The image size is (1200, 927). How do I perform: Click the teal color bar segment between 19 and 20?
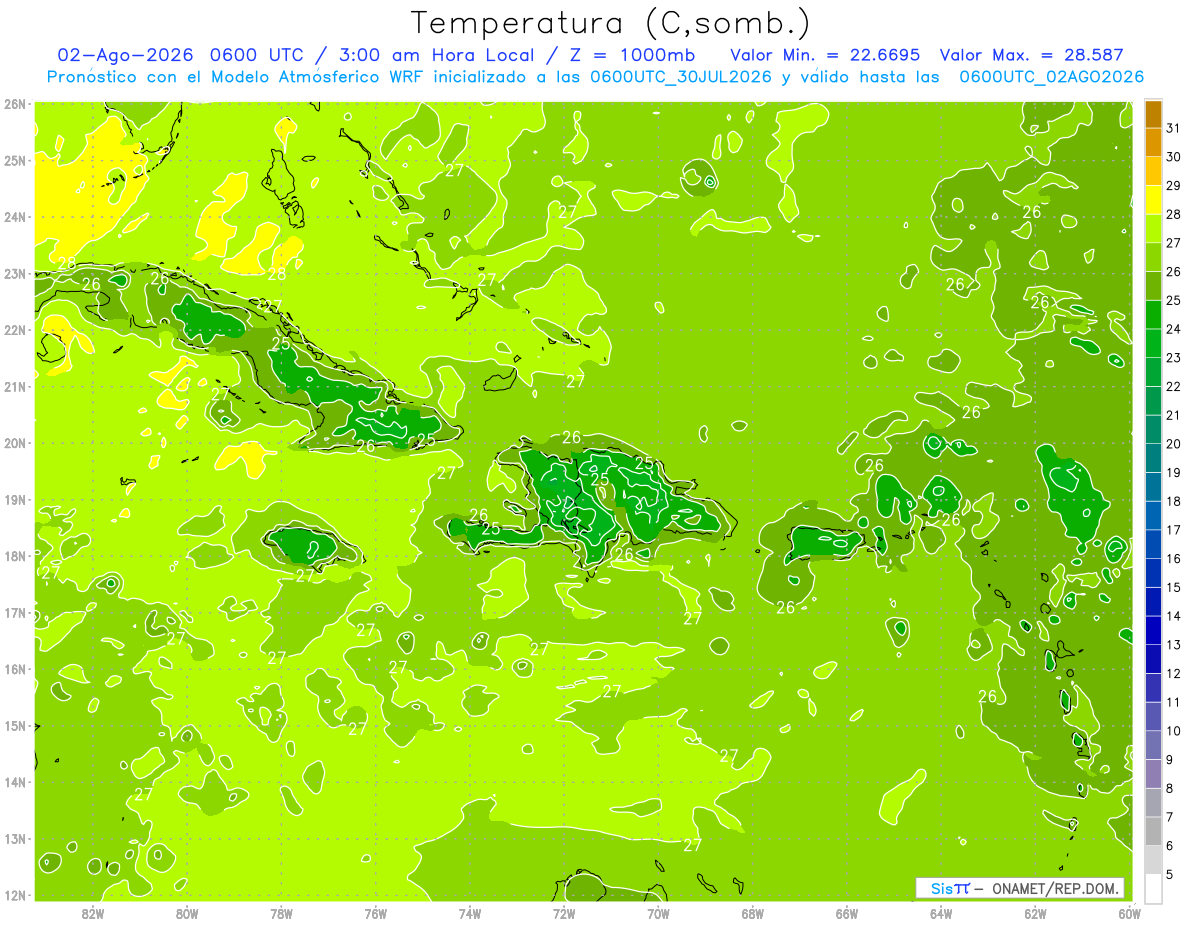click(x=1153, y=458)
